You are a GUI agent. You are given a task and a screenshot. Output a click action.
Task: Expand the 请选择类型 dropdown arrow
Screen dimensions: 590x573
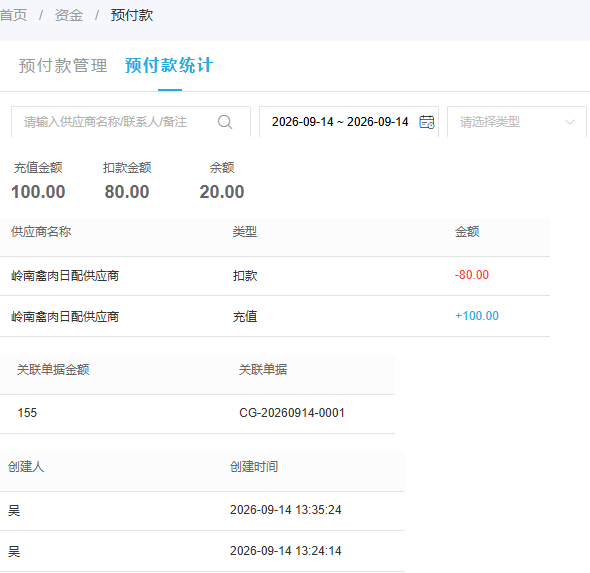[x=570, y=122]
